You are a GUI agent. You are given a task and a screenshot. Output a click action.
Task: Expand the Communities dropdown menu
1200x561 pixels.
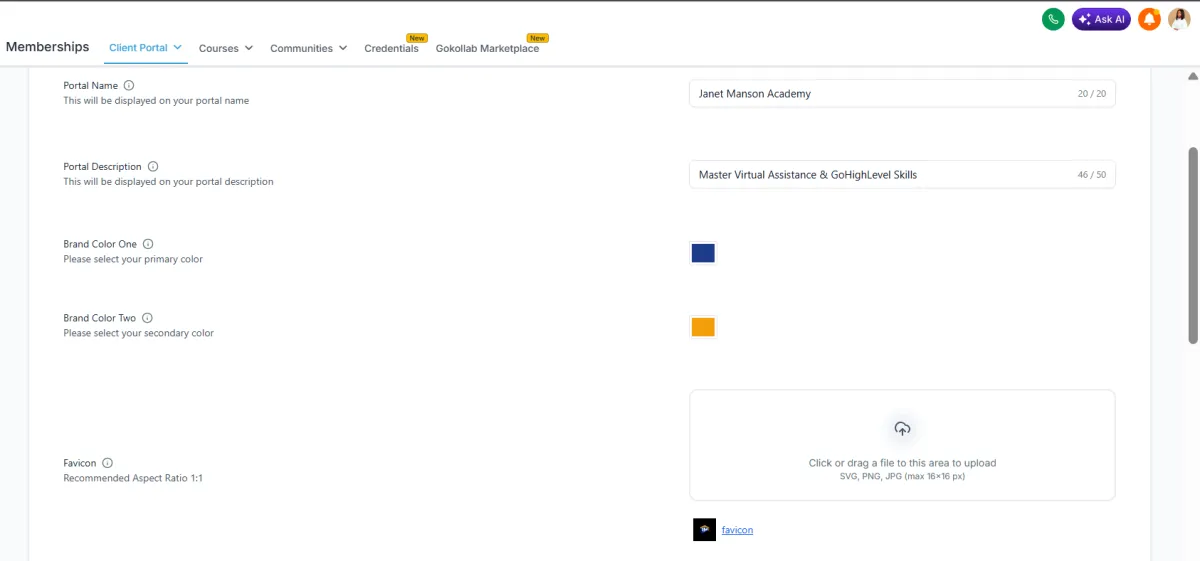[x=309, y=48]
